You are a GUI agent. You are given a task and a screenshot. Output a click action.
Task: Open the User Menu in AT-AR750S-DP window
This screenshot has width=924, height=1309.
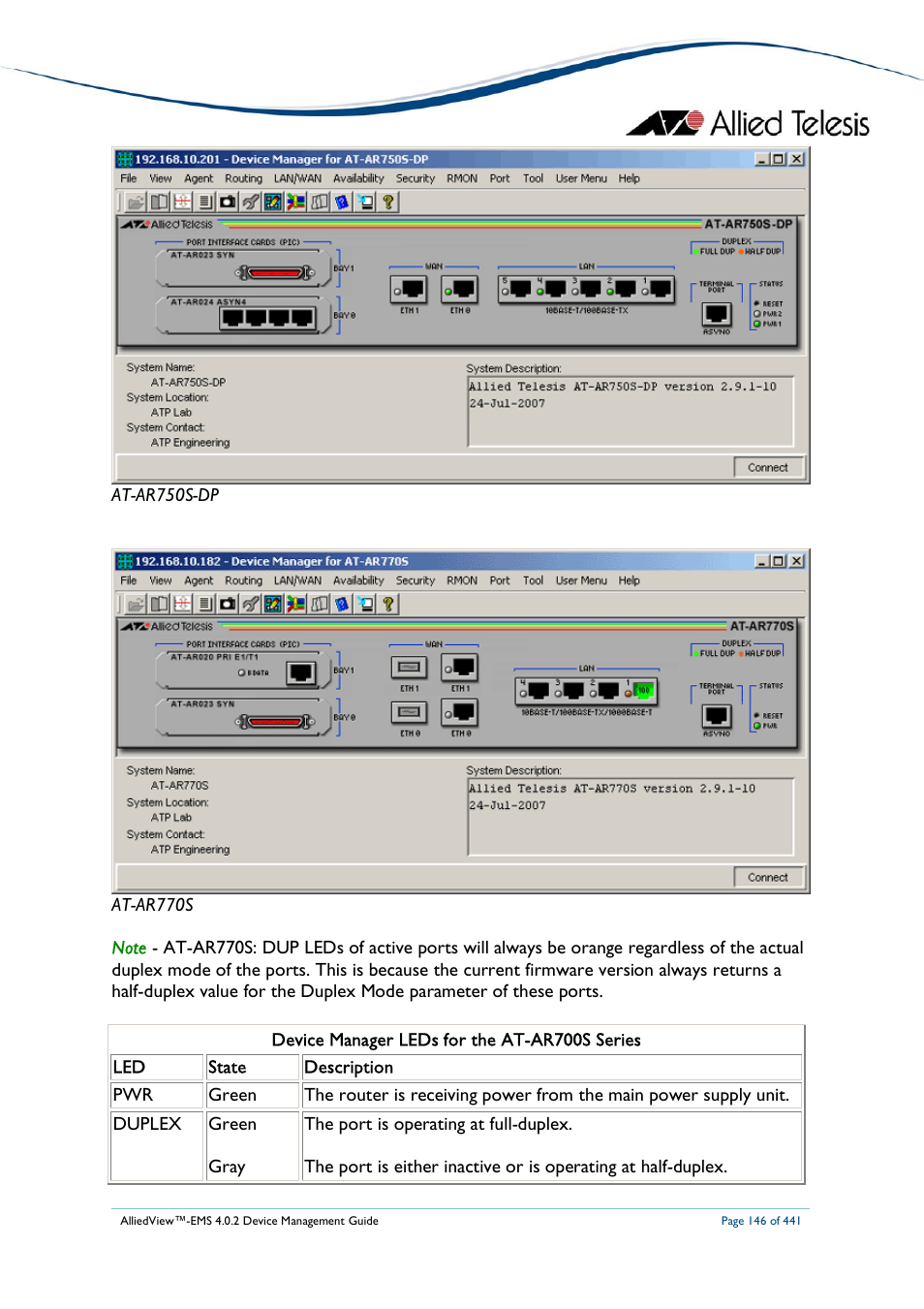pyautogui.click(x=581, y=178)
